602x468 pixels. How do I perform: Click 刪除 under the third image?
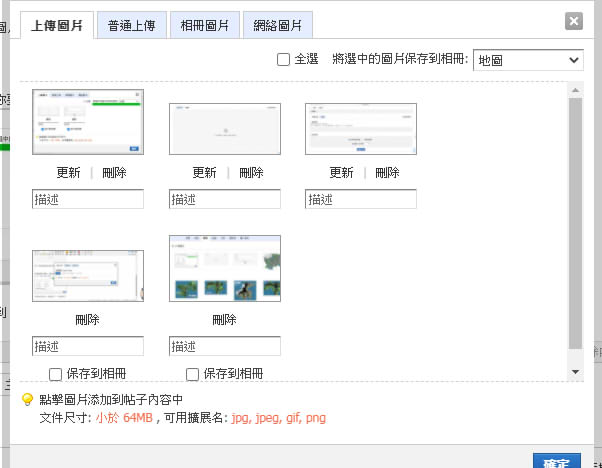click(x=387, y=173)
